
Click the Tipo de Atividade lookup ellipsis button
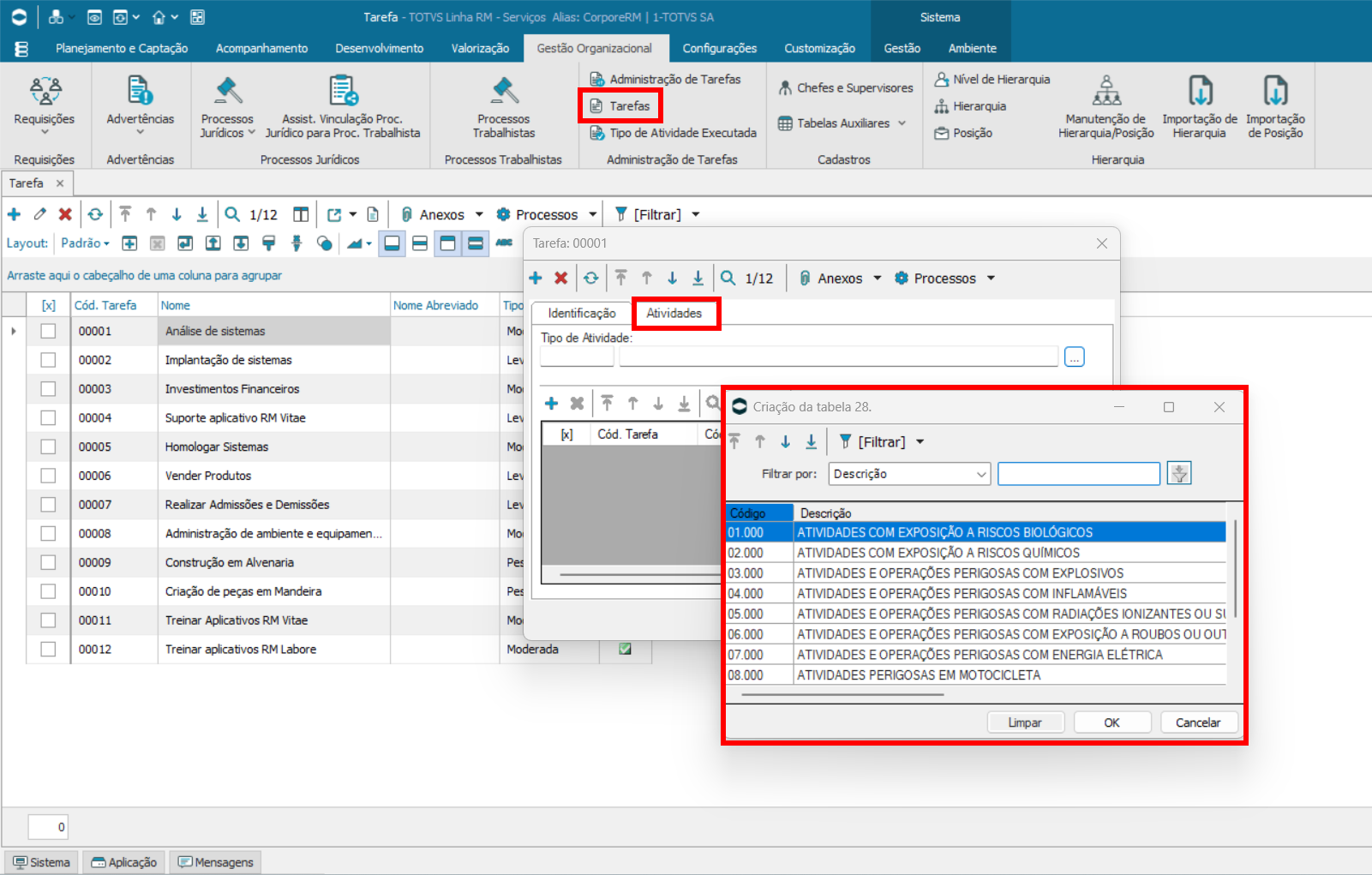(x=1075, y=357)
